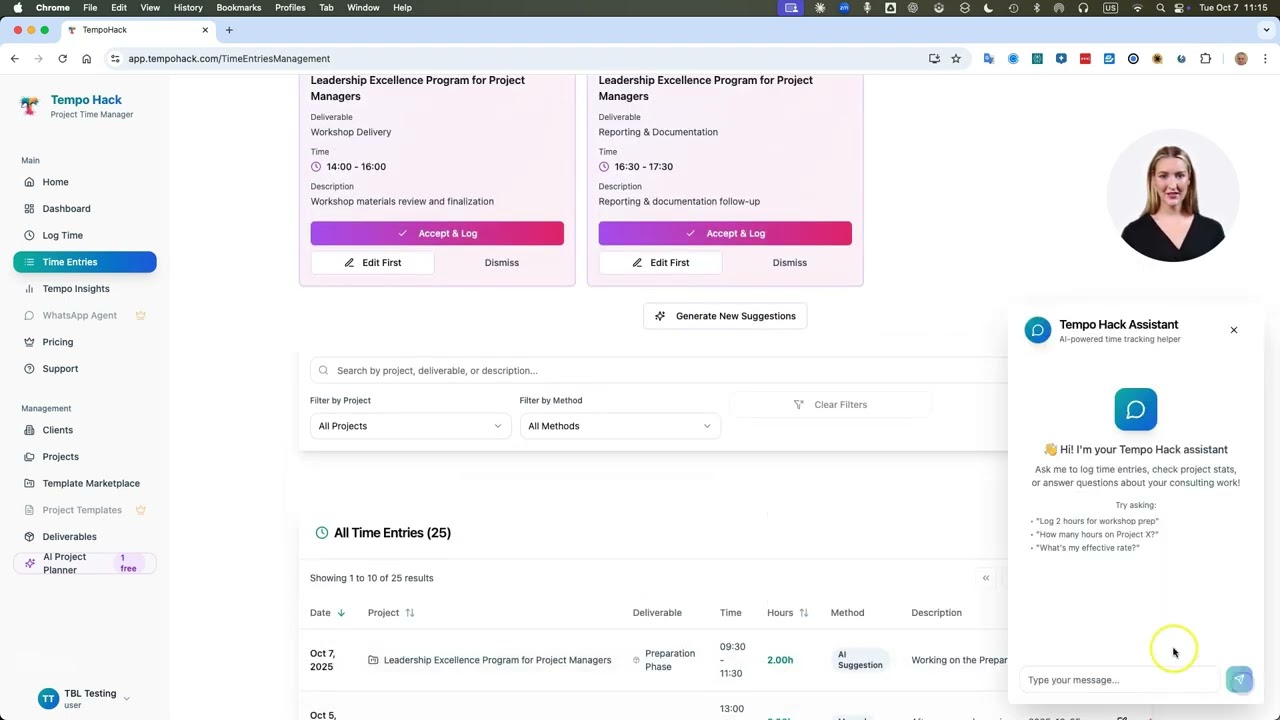Edit the Reporting & Documentation suggestion first
This screenshot has height=720, width=1280.
(x=661, y=263)
